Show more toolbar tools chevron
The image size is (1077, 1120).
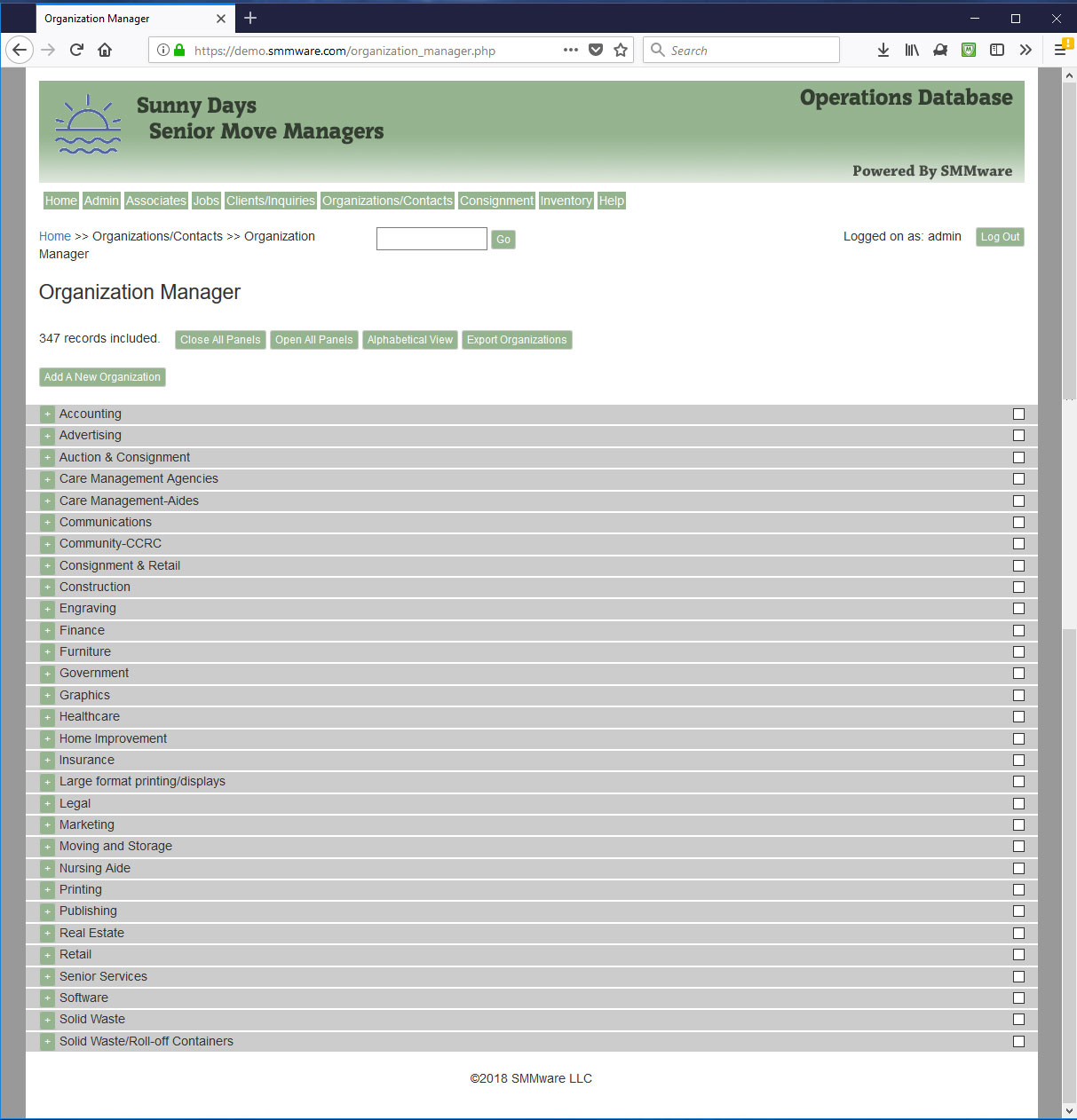point(1026,50)
